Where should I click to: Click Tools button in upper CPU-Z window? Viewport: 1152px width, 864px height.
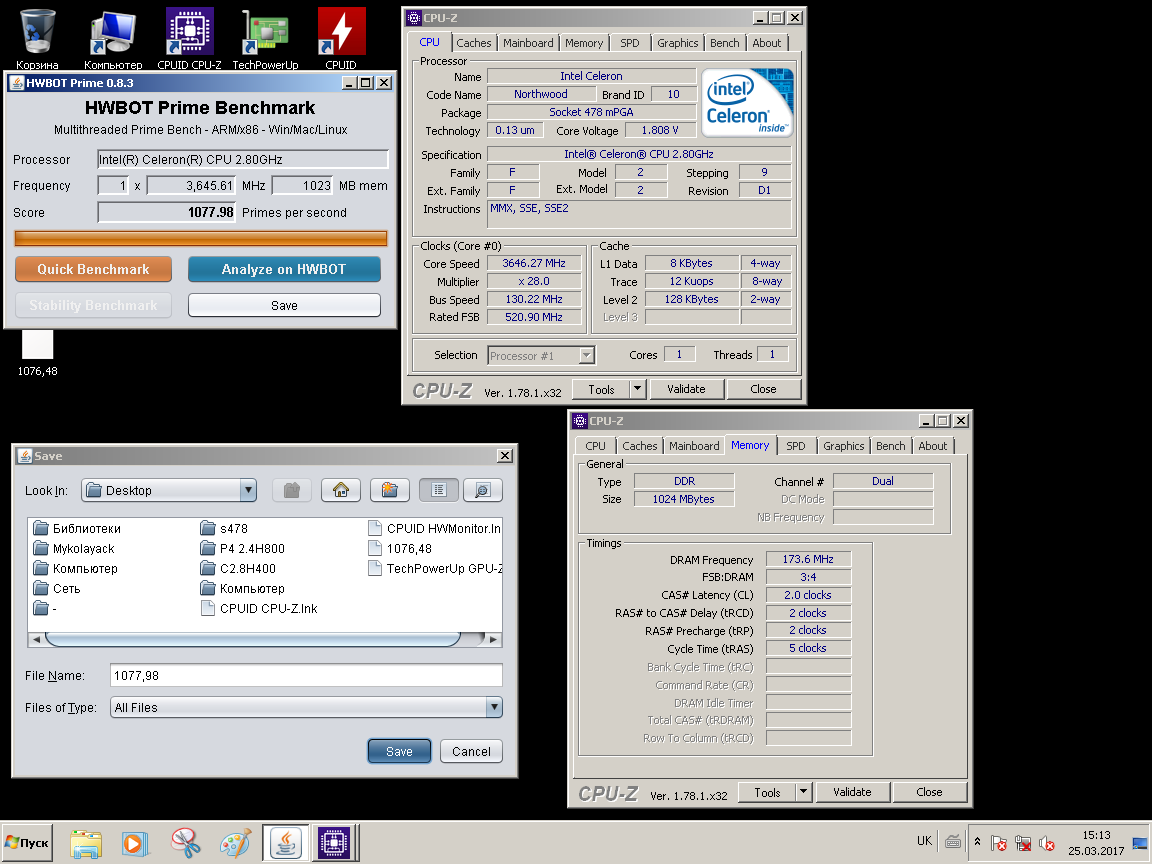point(601,389)
